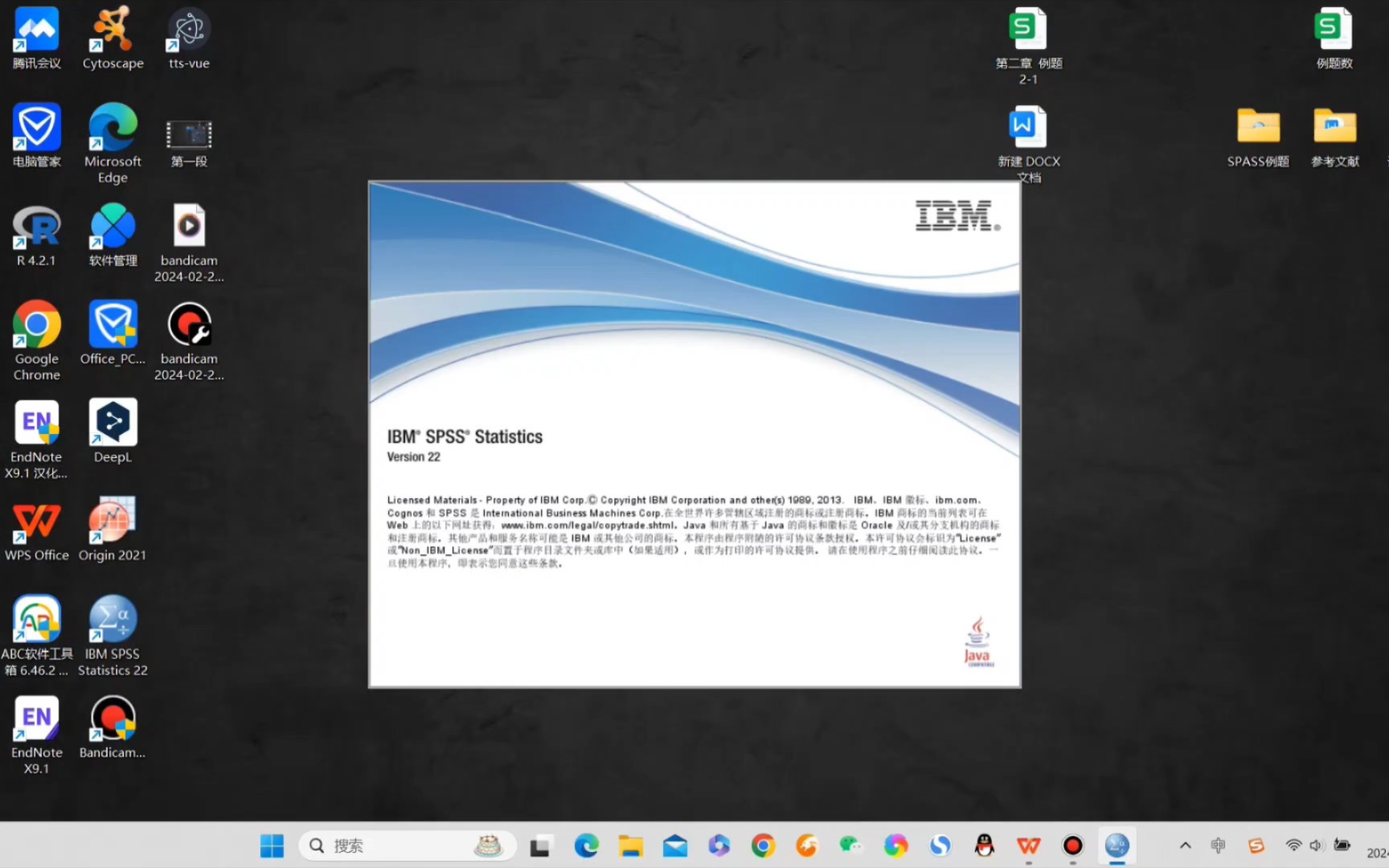Select the Google Chrome desktop shortcut
Image resolution: width=1389 pixels, height=868 pixels.
37,341
